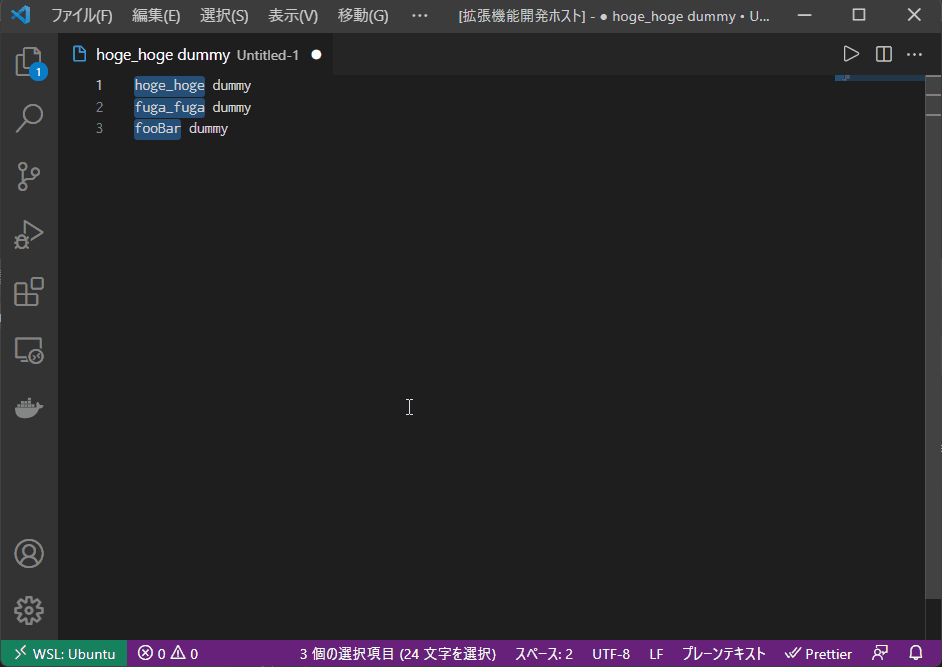
Task: Click the Run play button in editor toolbar
Action: click(851, 54)
